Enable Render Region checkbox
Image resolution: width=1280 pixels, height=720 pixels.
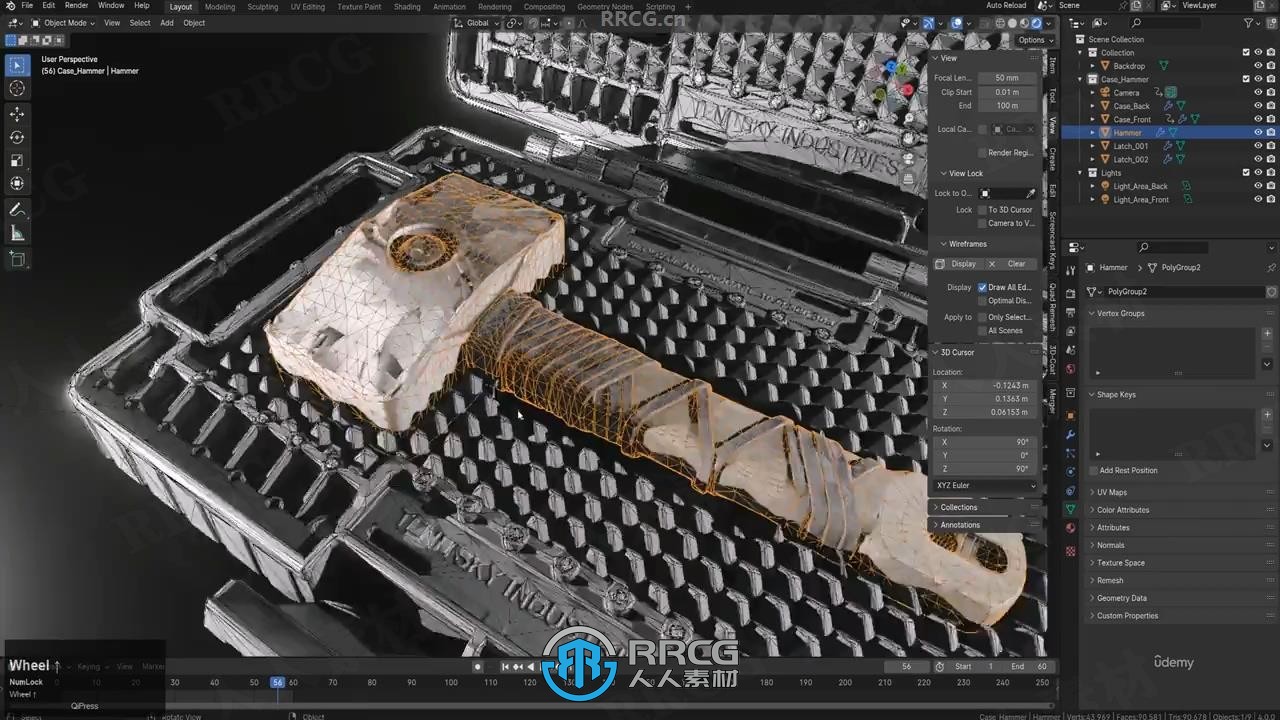pyautogui.click(x=982, y=153)
